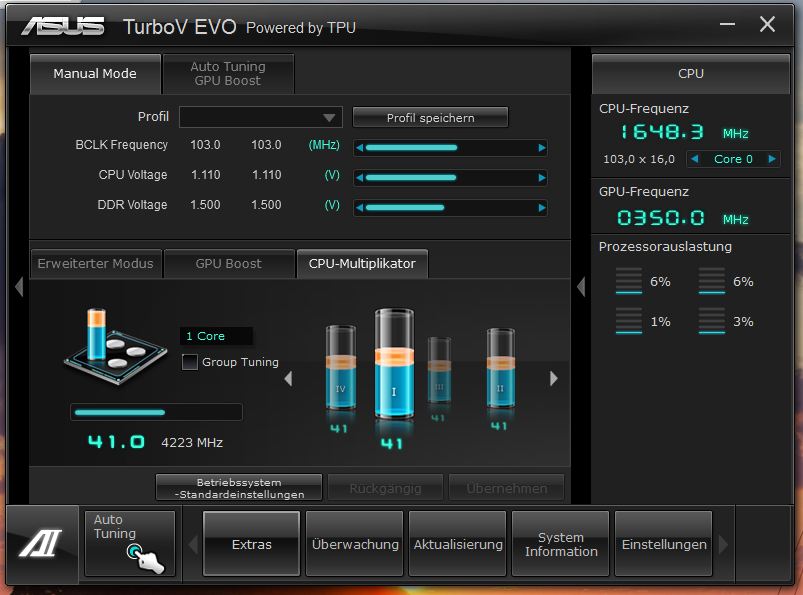
Task: Open the Aktualisierung section
Action: [x=458, y=544]
